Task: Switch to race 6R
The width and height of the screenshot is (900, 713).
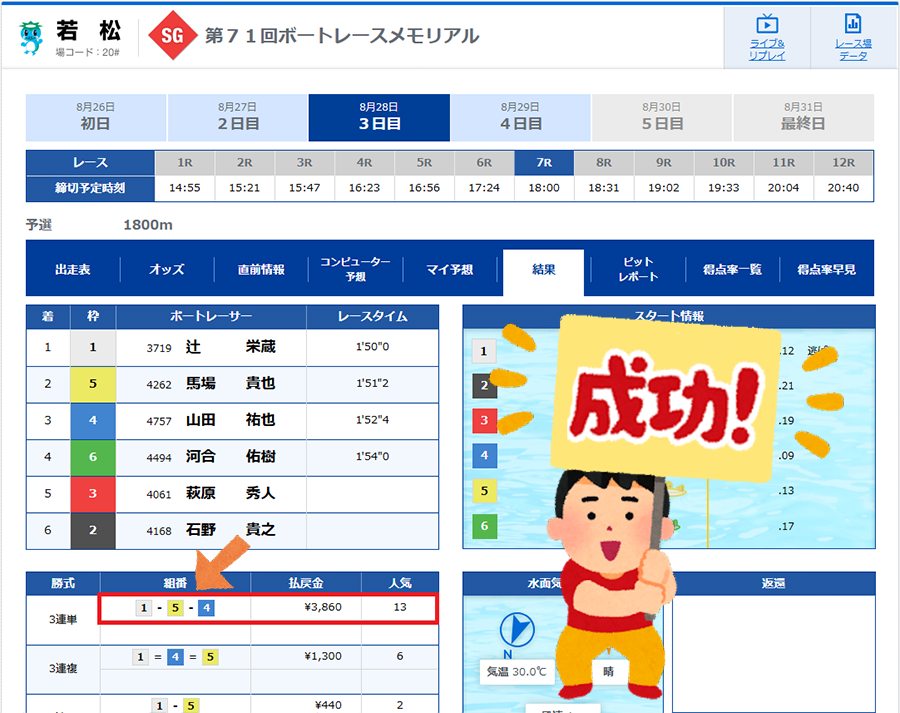Action: [x=484, y=163]
